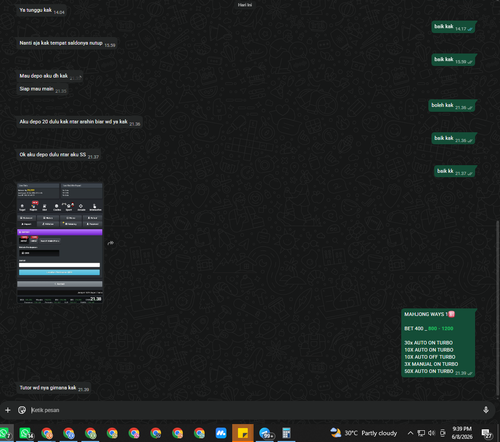Open the emoji and sticker picker
Image resolution: width=500 pixels, height=442 pixels.
(22, 410)
